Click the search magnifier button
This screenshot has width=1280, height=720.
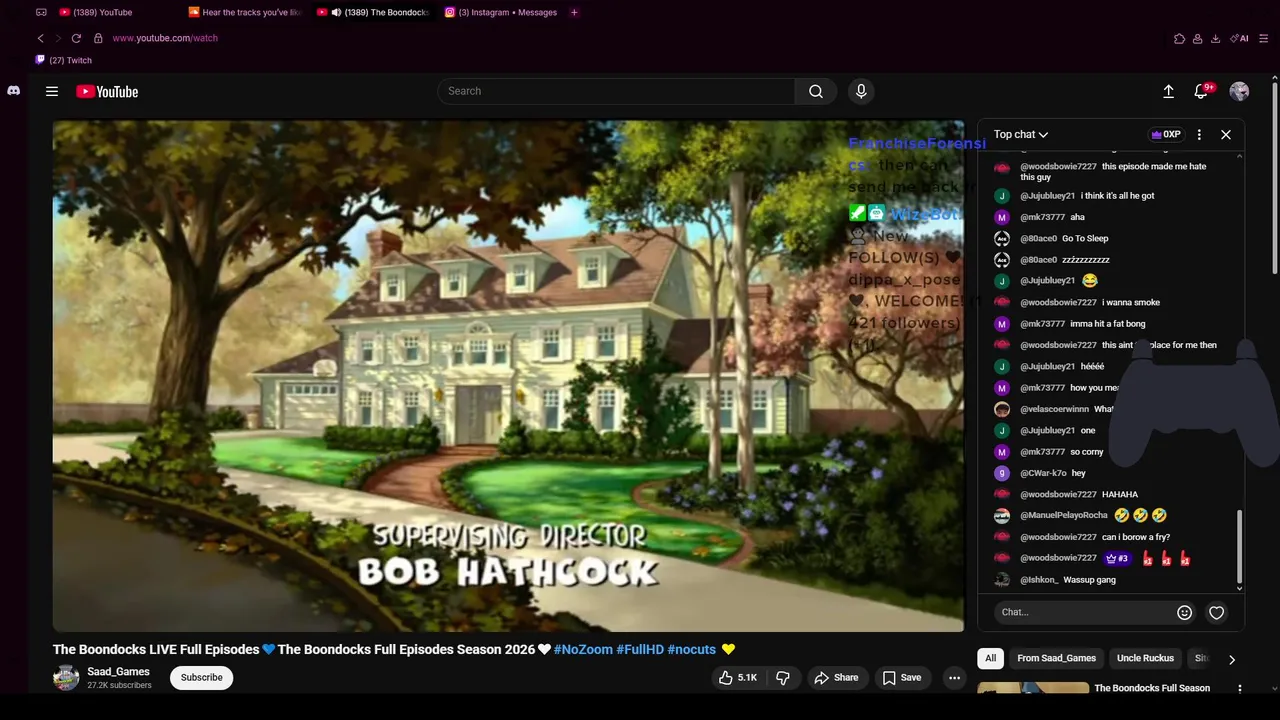tap(816, 91)
